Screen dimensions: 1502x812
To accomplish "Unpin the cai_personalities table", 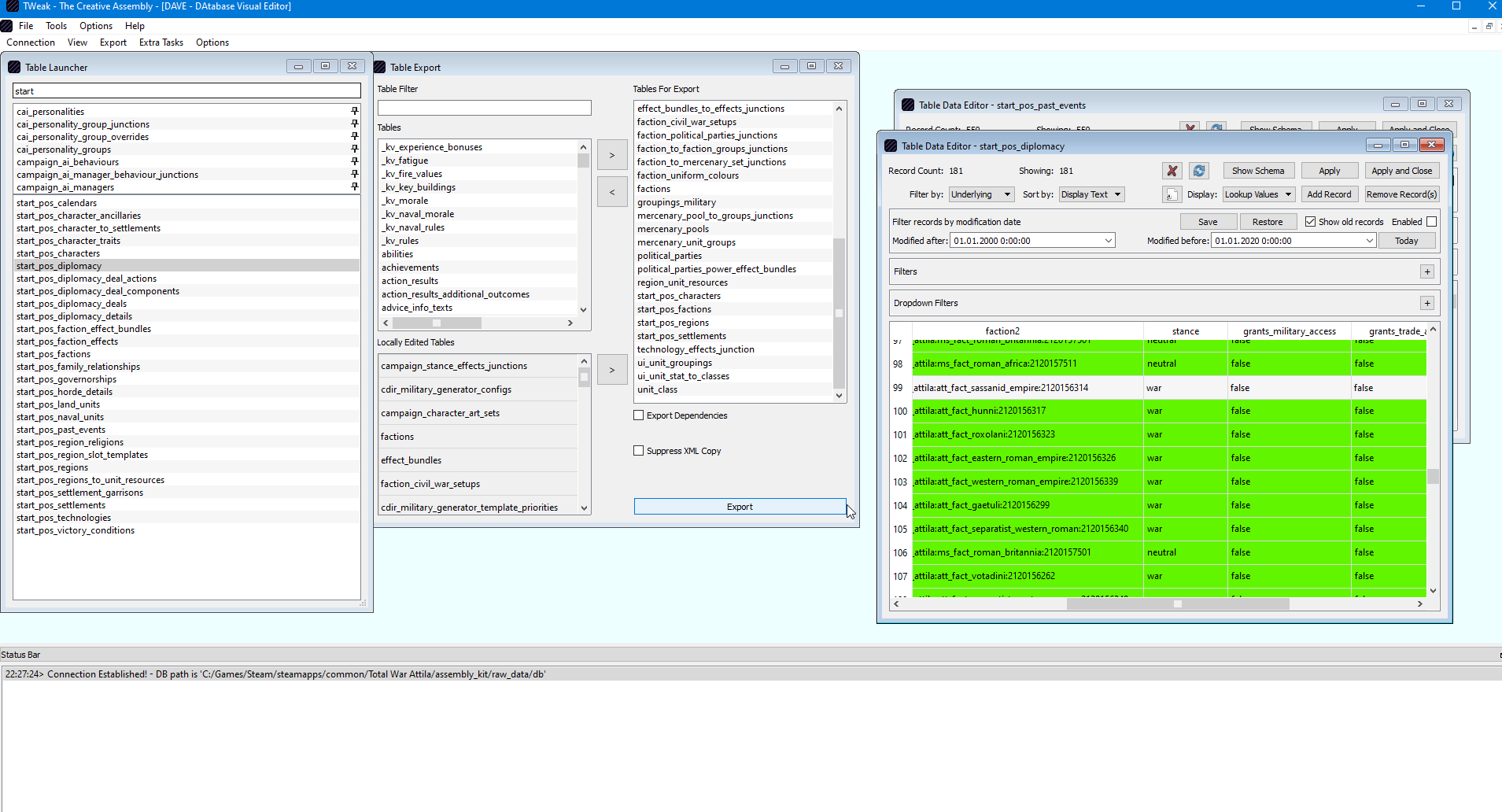I will click(x=354, y=112).
